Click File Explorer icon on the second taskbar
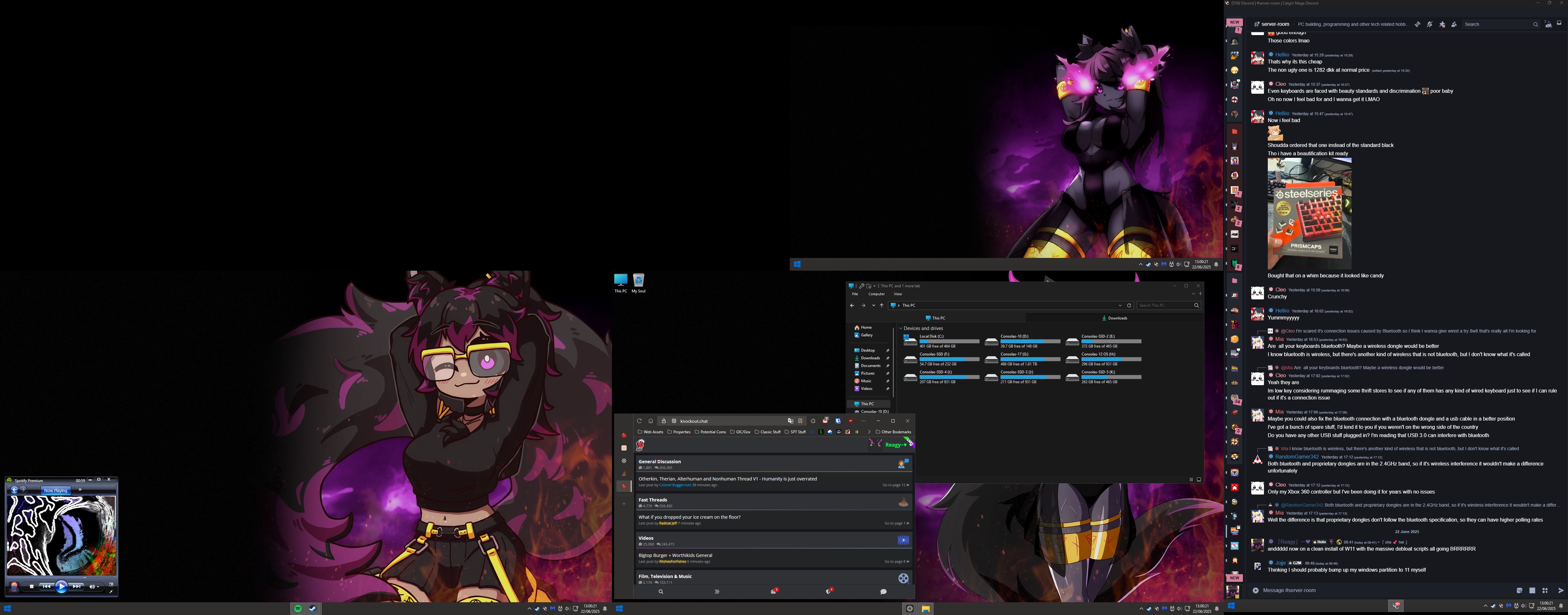 point(925,608)
